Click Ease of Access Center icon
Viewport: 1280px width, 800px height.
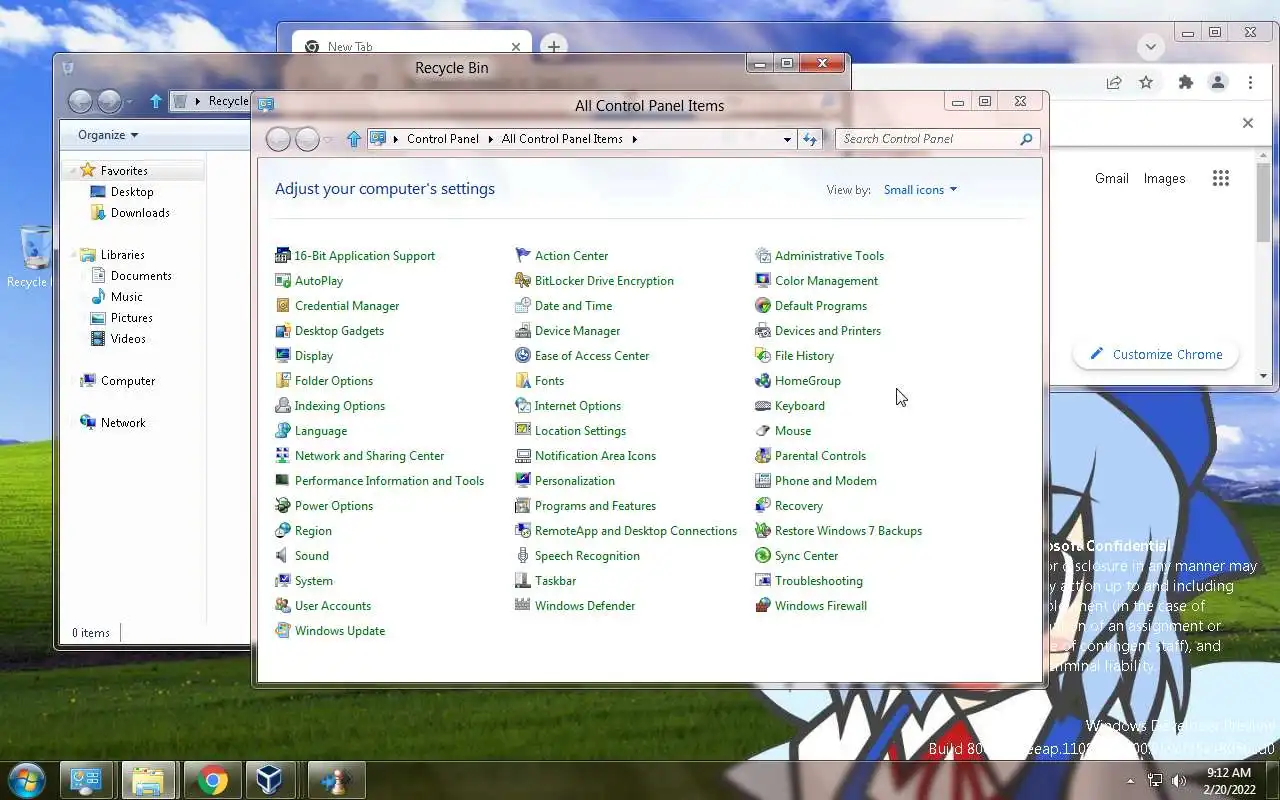[x=523, y=356]
